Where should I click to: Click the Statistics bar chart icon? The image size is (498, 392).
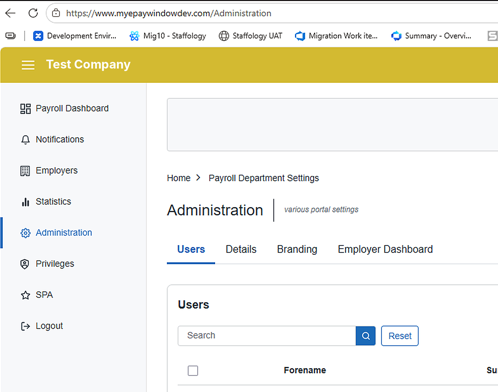(x=25, y=202)
